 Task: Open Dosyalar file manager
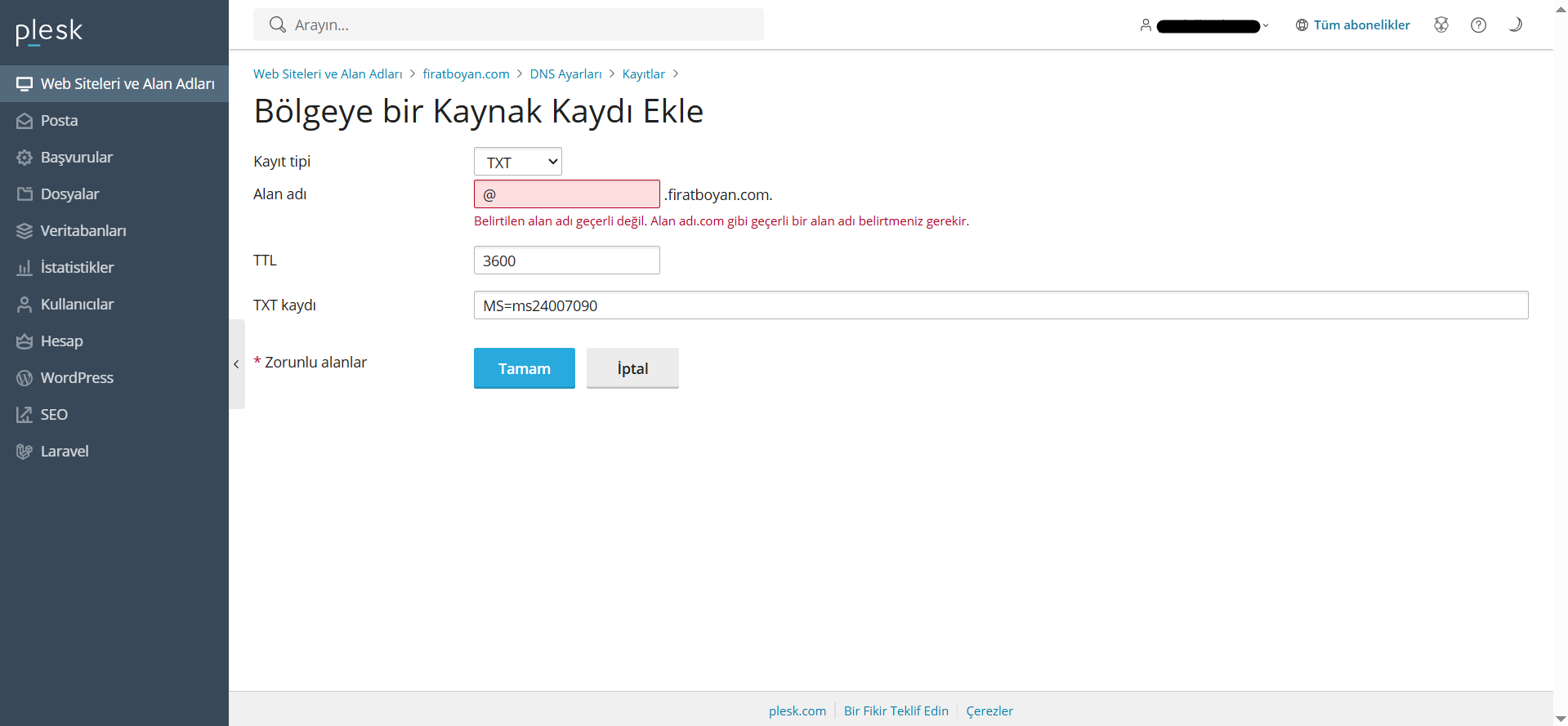click(x=114, y=194)
